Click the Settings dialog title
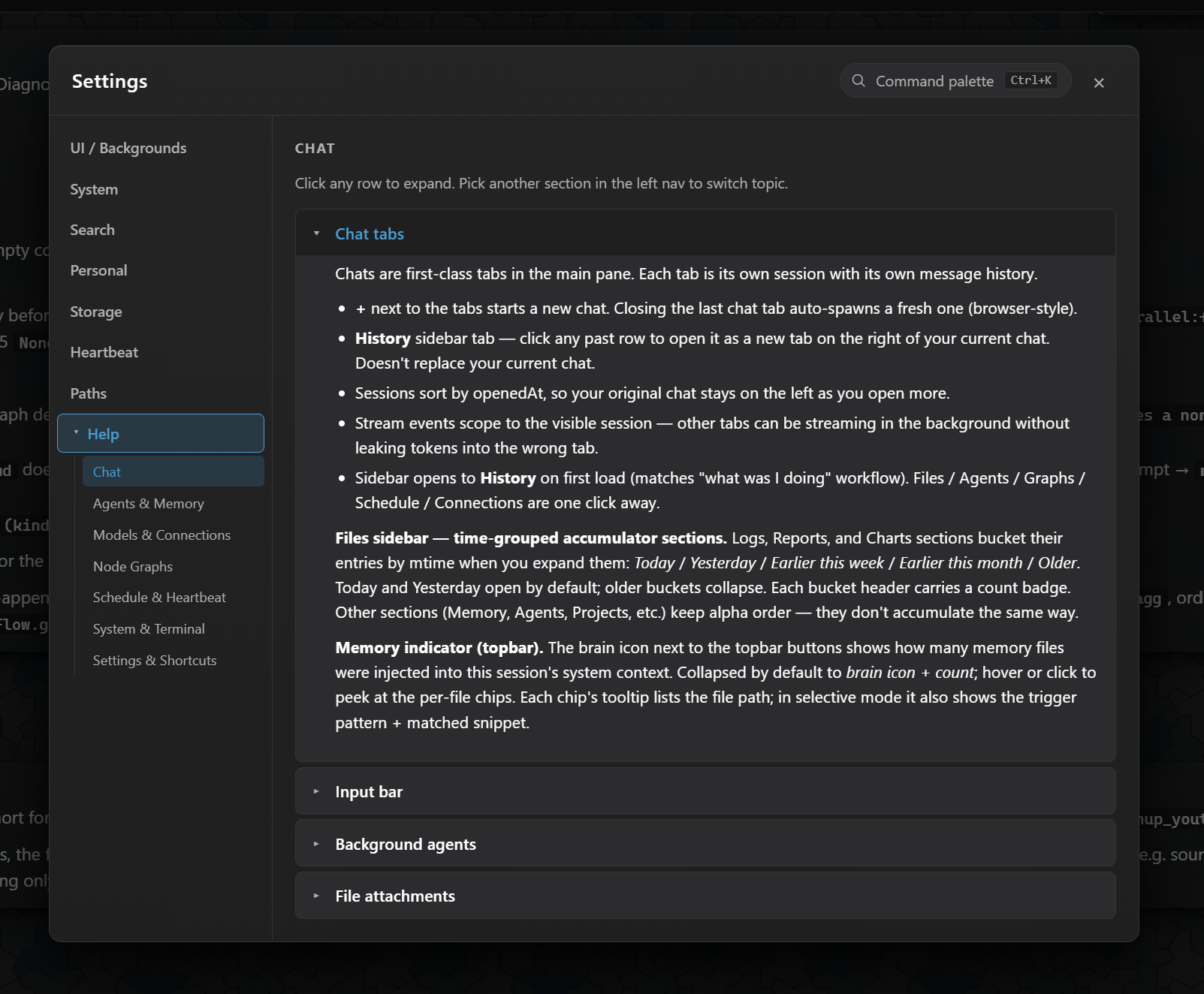The height and width of the screenshot is (994, 1204). tap(110, 81)
